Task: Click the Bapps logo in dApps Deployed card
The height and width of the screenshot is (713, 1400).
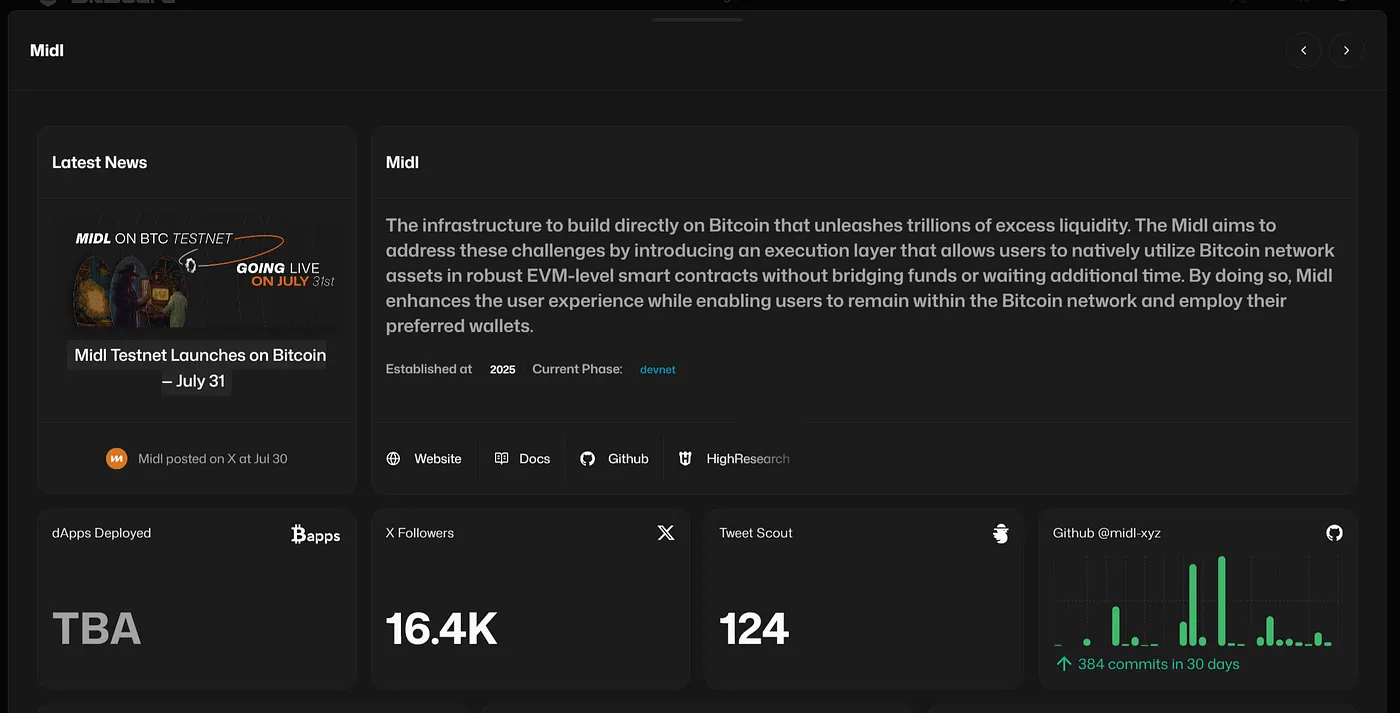Action: 315,535
